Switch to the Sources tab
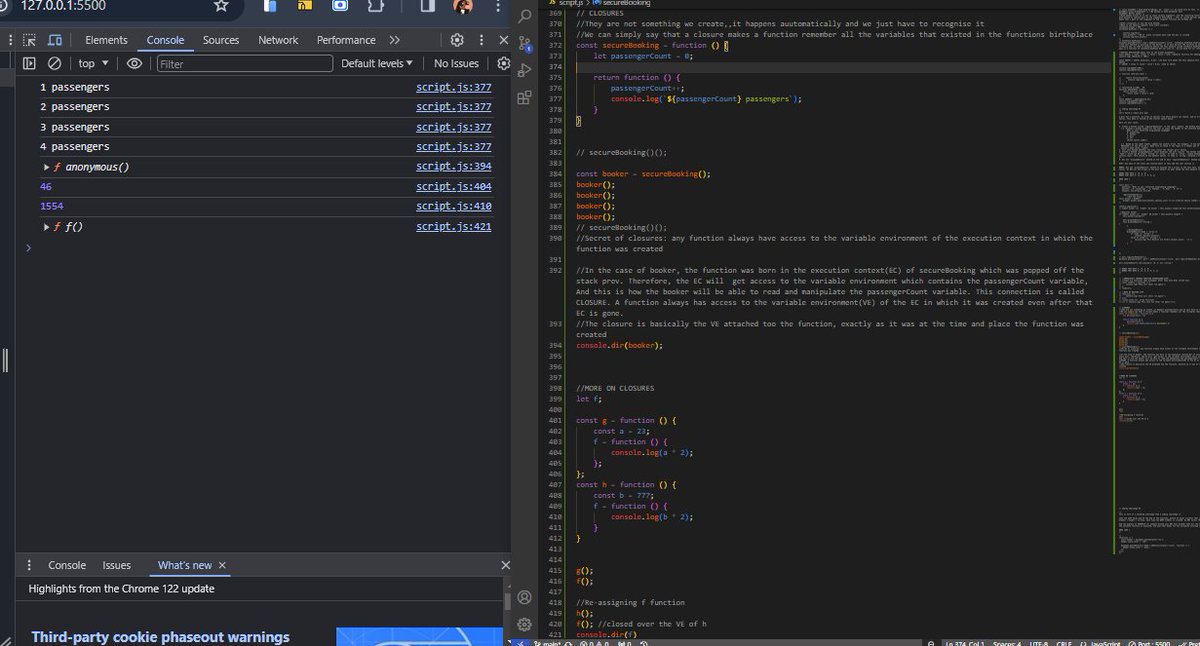 point(220,40)
